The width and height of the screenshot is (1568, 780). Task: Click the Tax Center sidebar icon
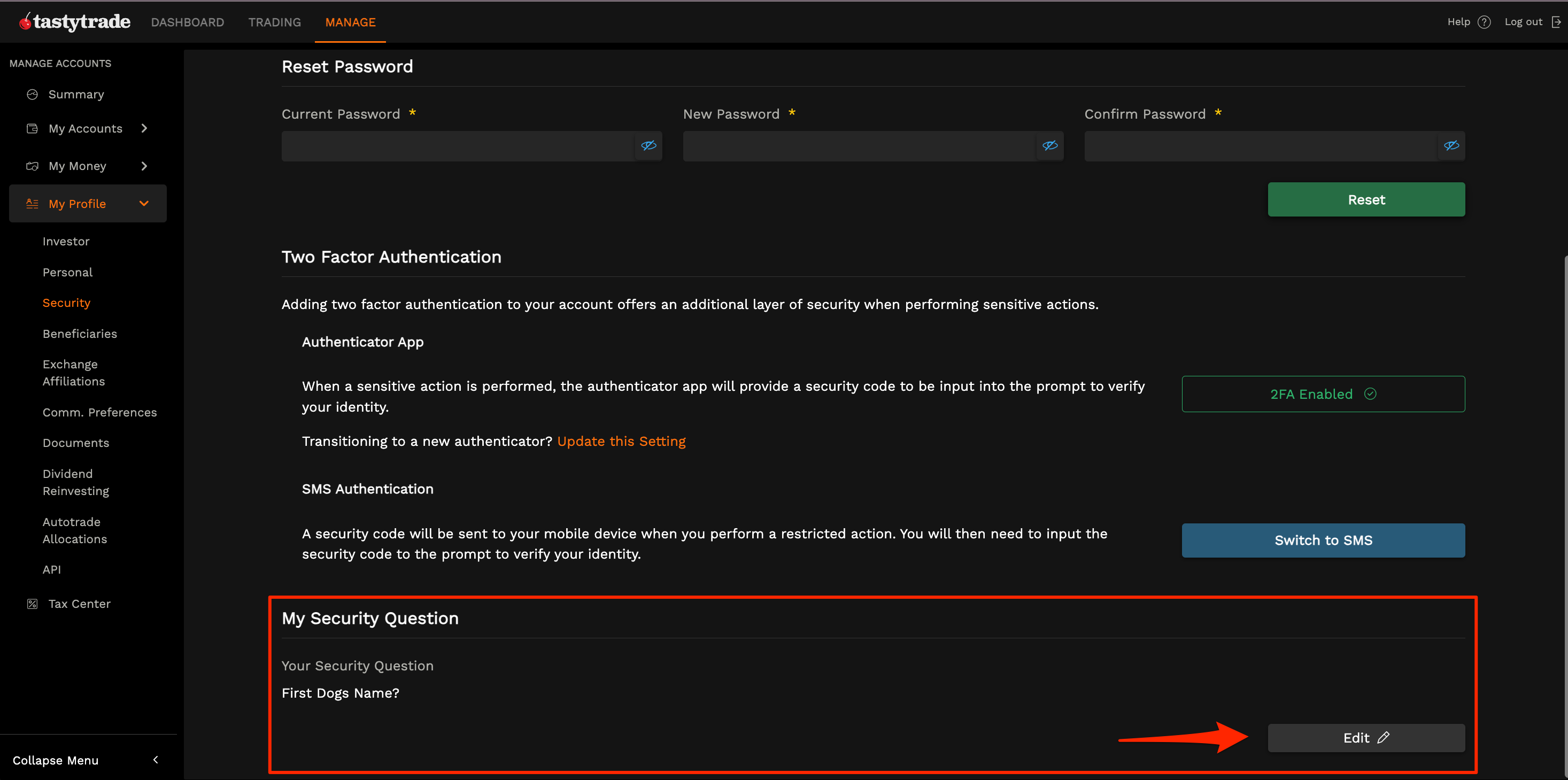pyautogui.click(x=32, y=604)
